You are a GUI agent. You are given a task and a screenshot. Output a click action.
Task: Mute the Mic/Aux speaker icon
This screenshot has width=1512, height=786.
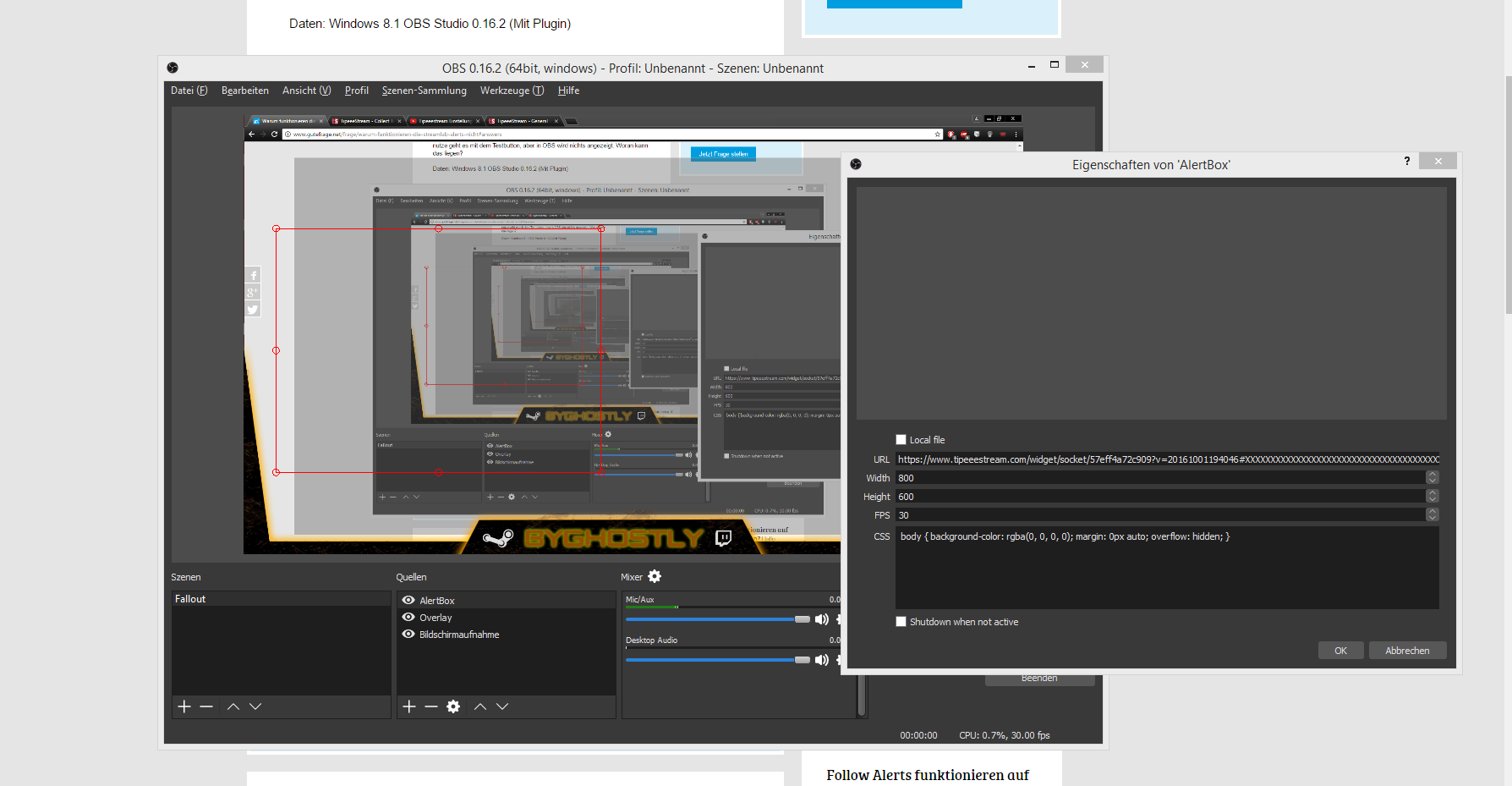pos(821,619)
